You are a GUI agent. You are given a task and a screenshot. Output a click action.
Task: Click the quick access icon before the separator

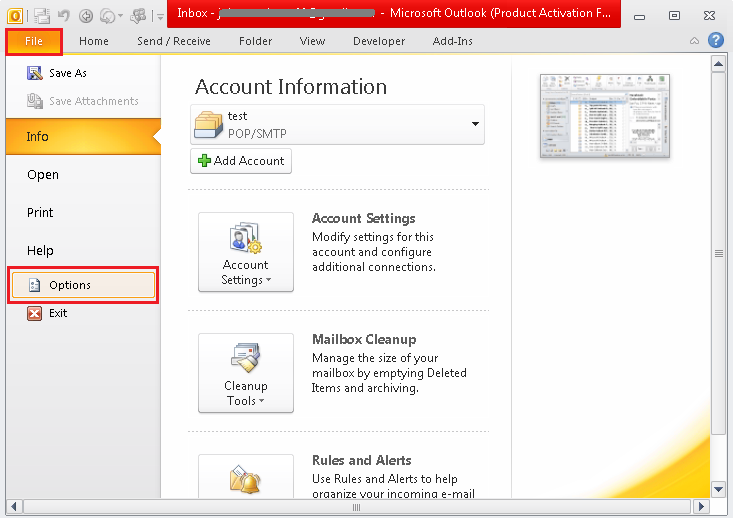[138, 16]
